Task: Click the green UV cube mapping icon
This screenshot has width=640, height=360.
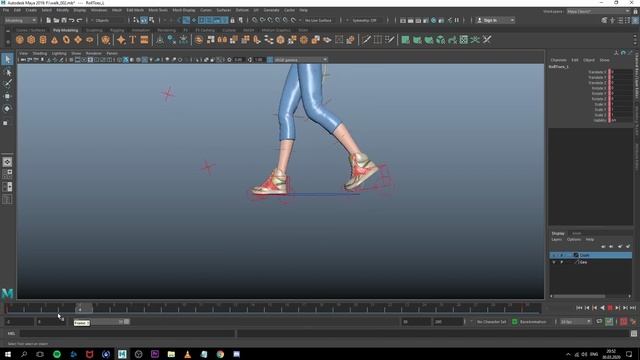Action: click(440, 40)
